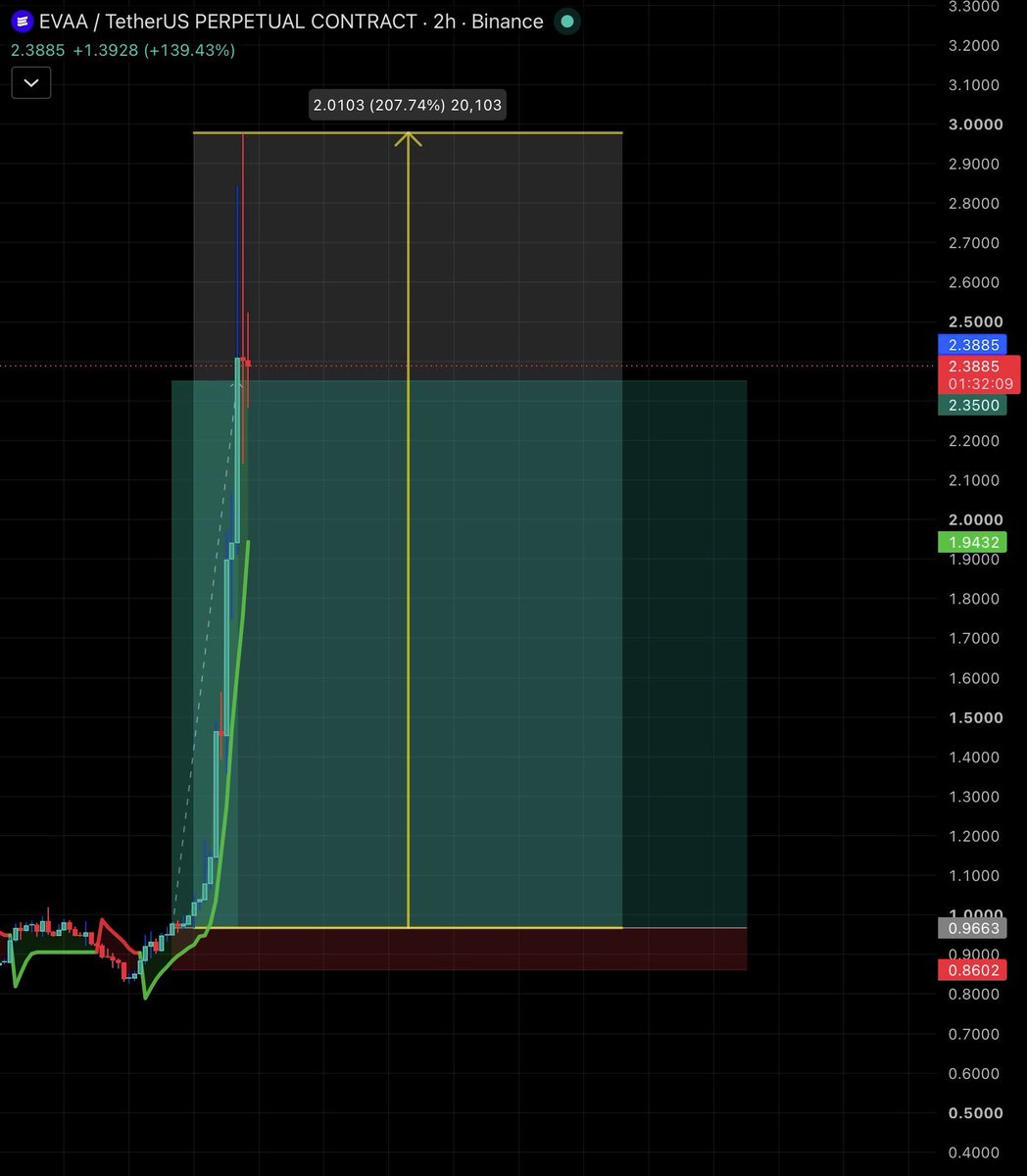1027x1176 pixels.
Task: Click the +1.3928 (+139.43%) change value
Action: (x=154, y=50)
